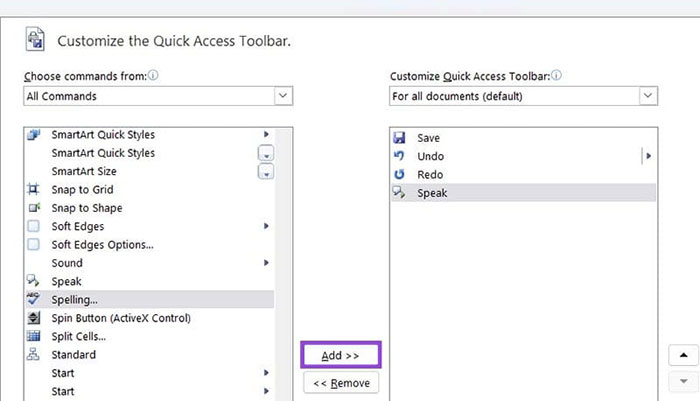Image resolution: width=700 pixels, height=401 pixels.
Task: Click the Spelling... command icon
Action: click(34, 299)
